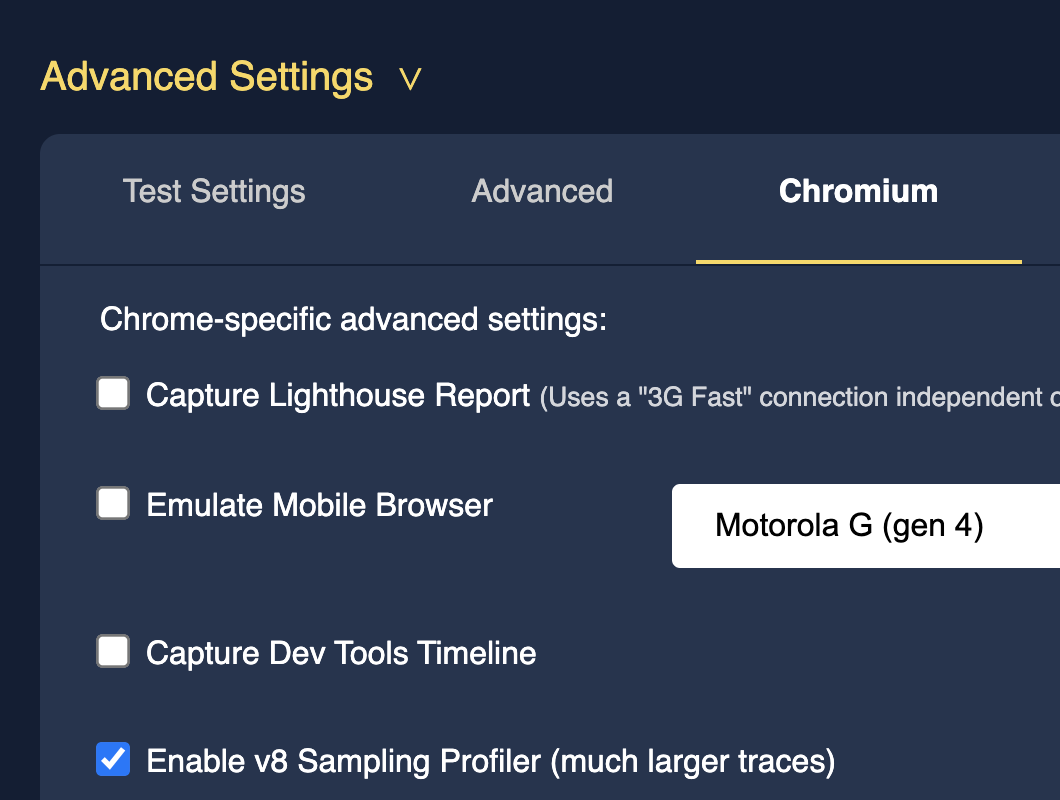
Task: Collapse the Advanced Settings chevron arrow
Action: [410, 79]
